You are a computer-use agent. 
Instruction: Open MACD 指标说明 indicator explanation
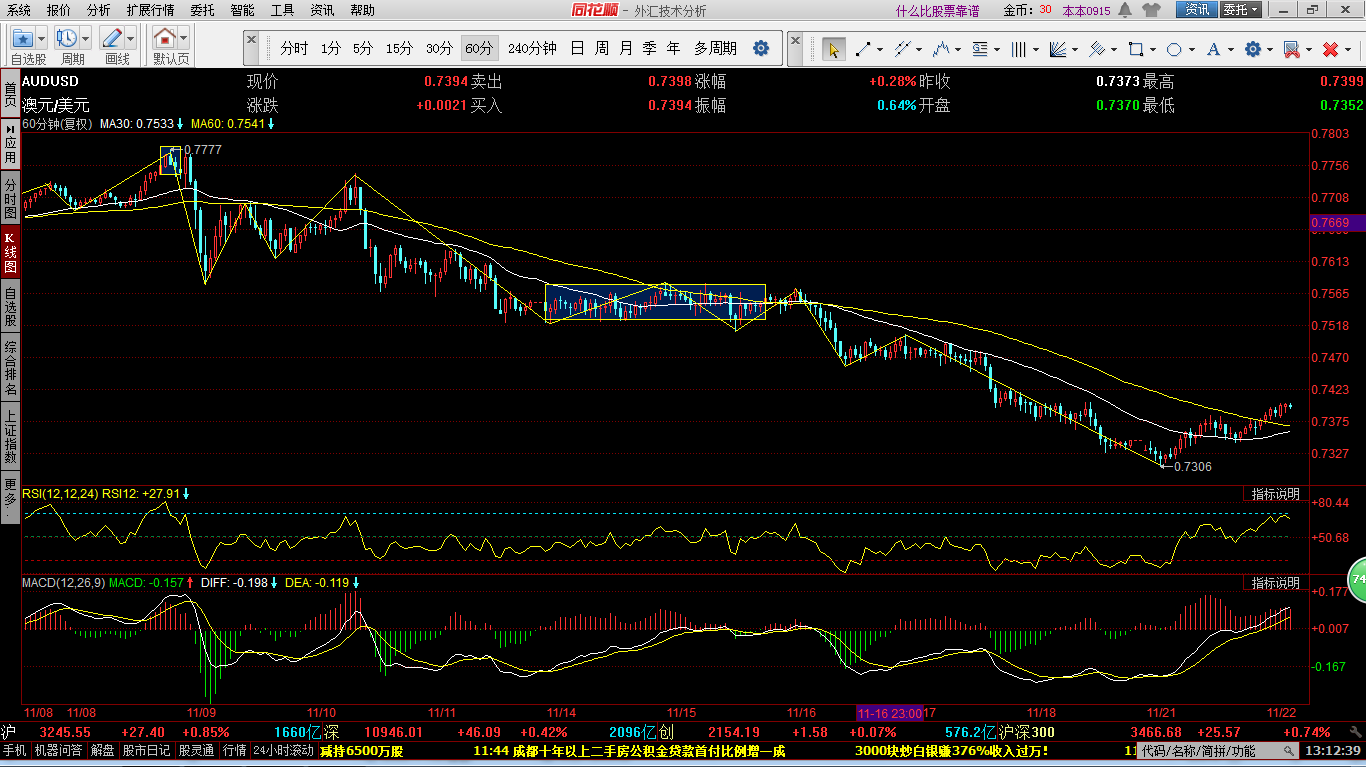point(1276,583)
